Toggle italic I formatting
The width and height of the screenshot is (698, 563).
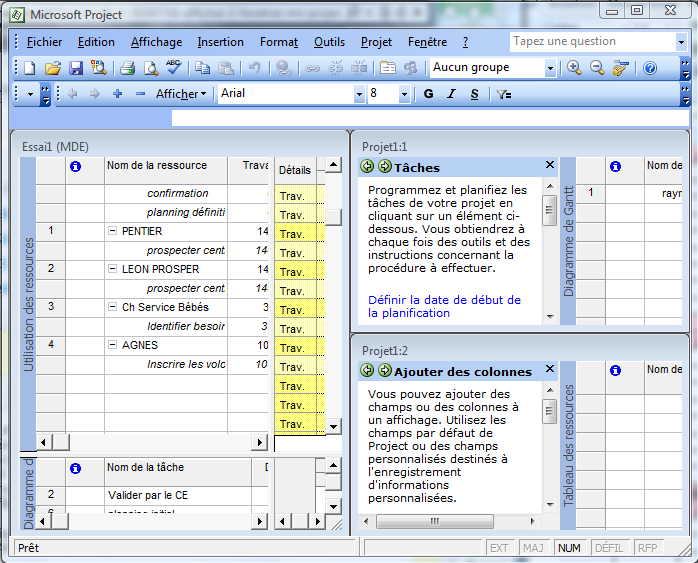coord(451,93)
